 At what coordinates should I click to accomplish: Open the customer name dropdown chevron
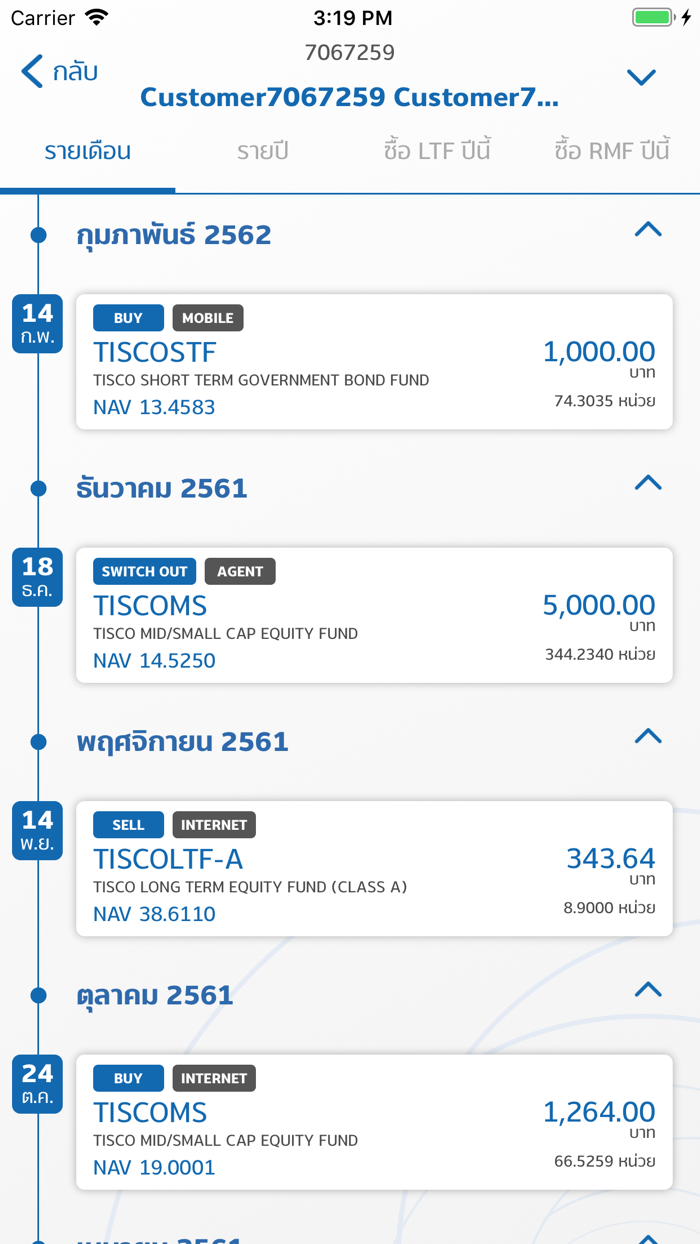641,76
